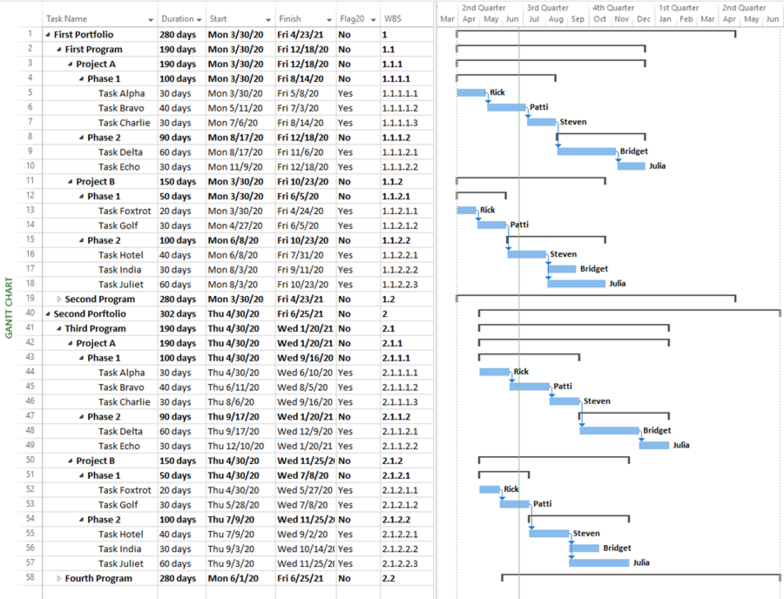Click the First Portfolio summary bar
This screenshot has height=599, width=784.
pyautogui.click(x=596, y=33)
